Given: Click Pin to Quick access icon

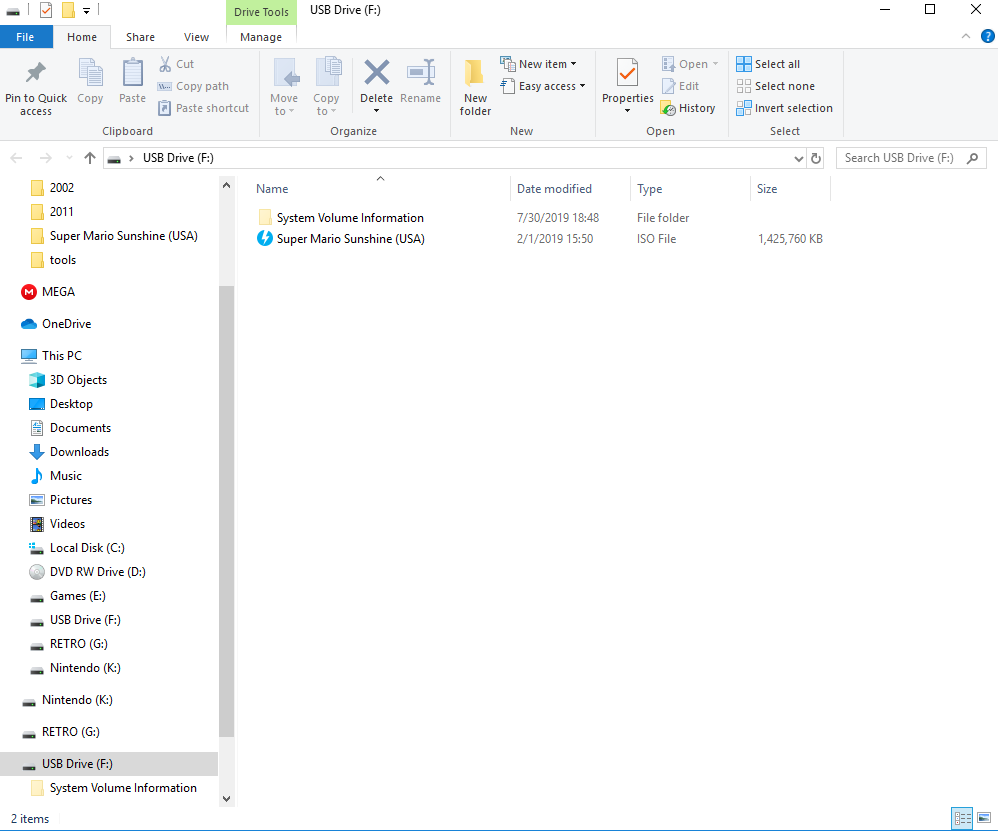Looking at the screenshot, I should click(x=36, y=72).
